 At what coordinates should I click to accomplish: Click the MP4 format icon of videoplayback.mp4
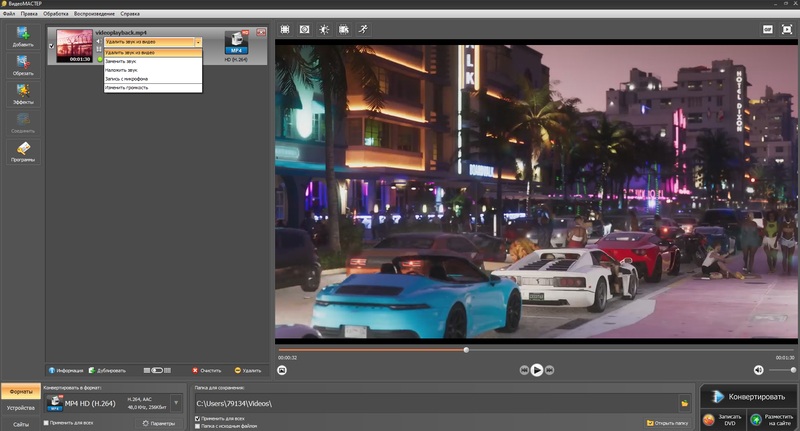(236, 42)
